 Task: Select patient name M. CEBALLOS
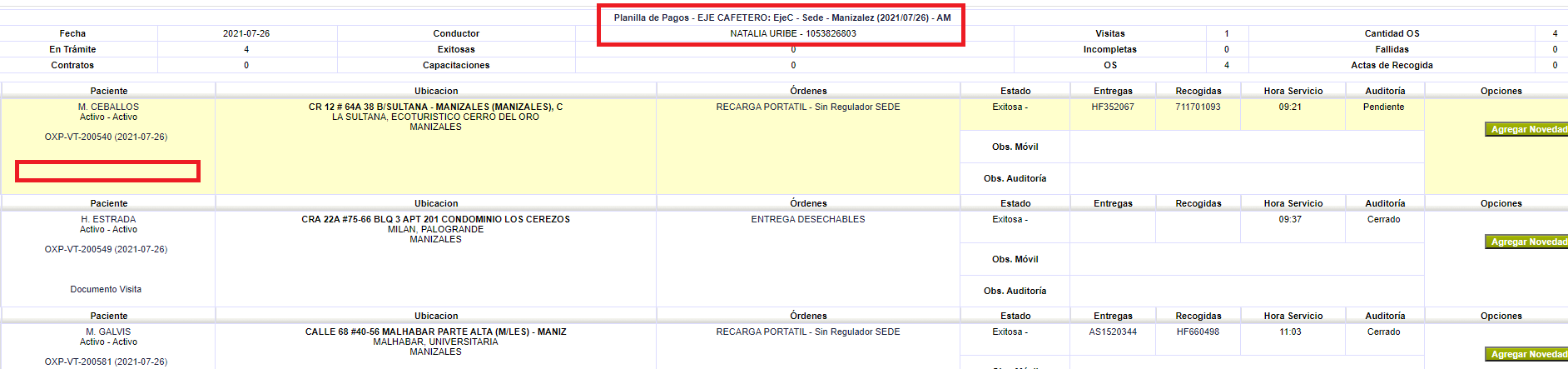pos(108,107)
